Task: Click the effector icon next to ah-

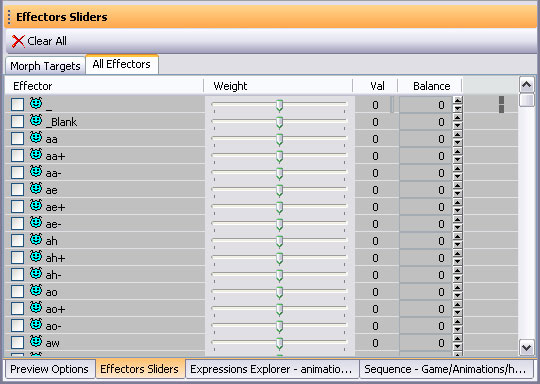Action: (36, 273)
